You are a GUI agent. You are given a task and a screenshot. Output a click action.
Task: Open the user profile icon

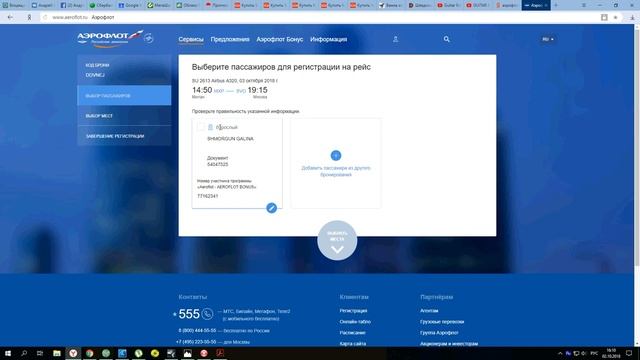click(x=396, y=39)
